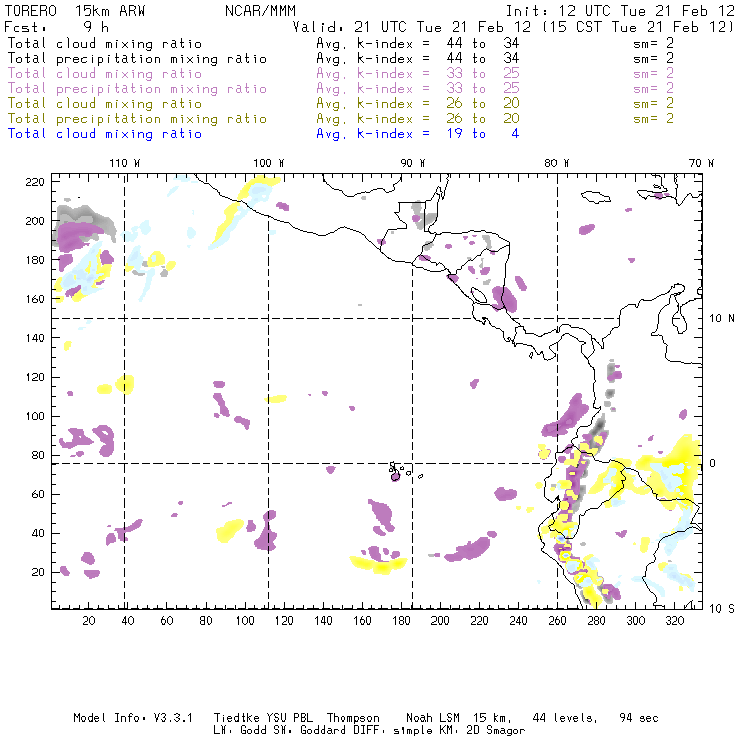
Task: Click the "10 N" latitude label
Action: [722, 319]
